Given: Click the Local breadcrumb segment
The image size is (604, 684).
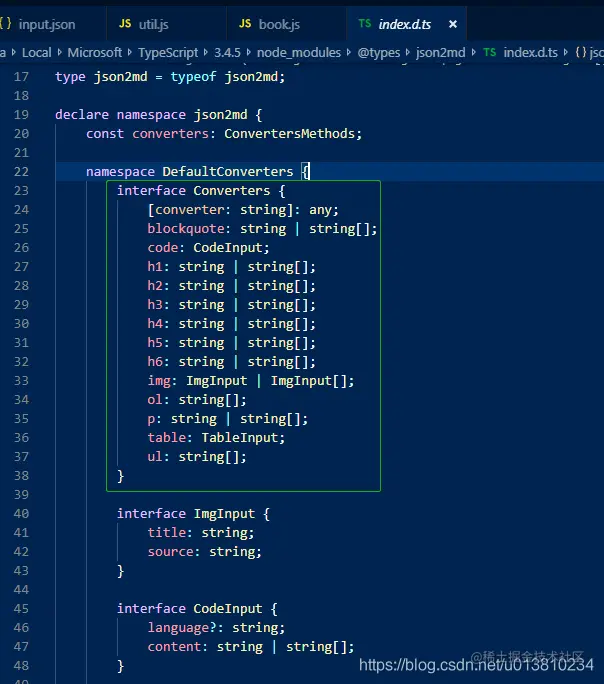Looking at the screenshot, I should pos(37,53).
